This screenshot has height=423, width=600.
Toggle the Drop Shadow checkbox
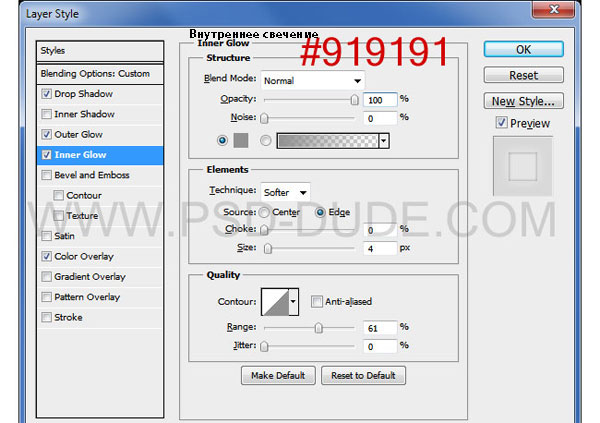pos(46,94)
